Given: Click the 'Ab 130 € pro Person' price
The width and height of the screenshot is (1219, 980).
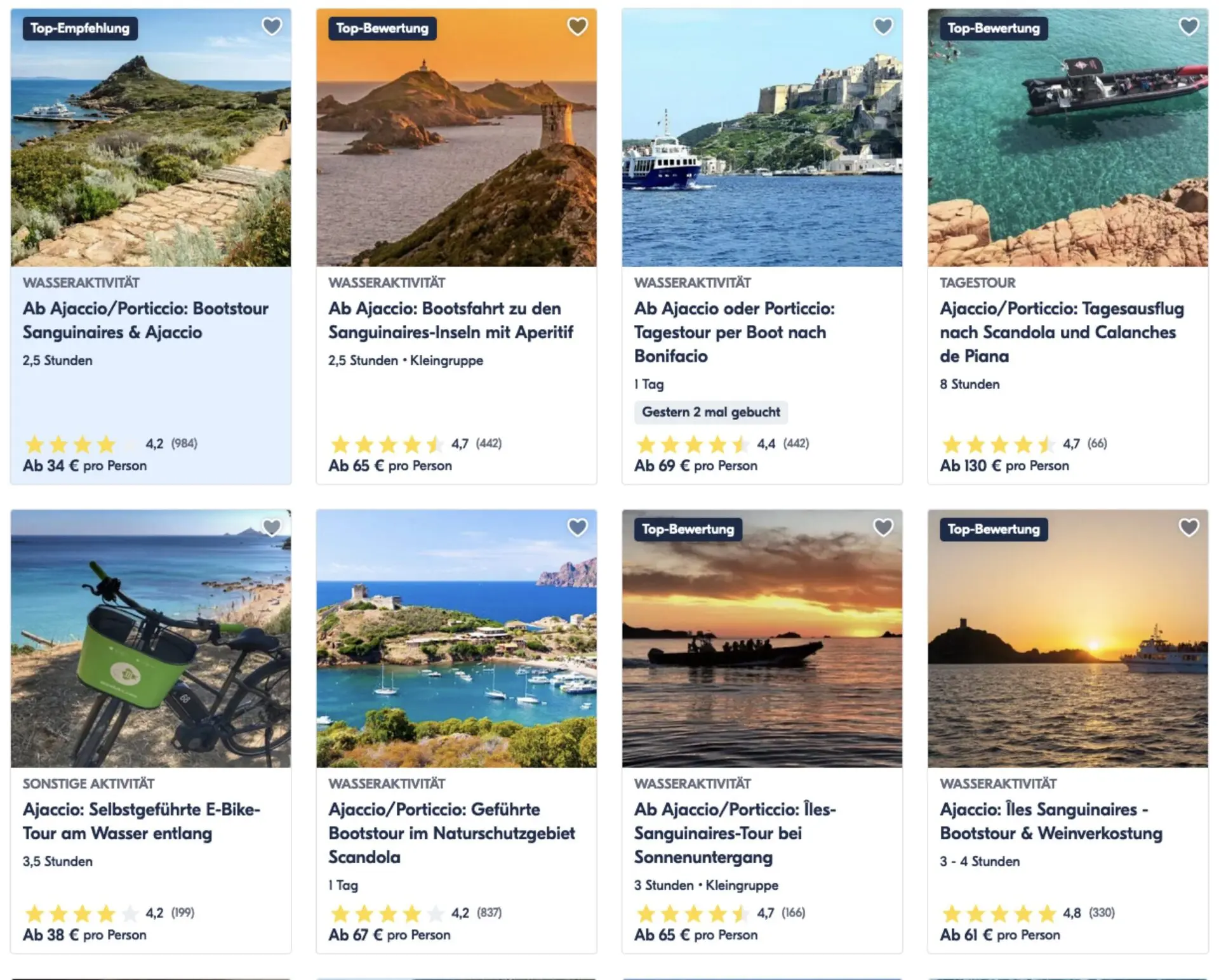Looking at the screenshot, I should 1004,465.
